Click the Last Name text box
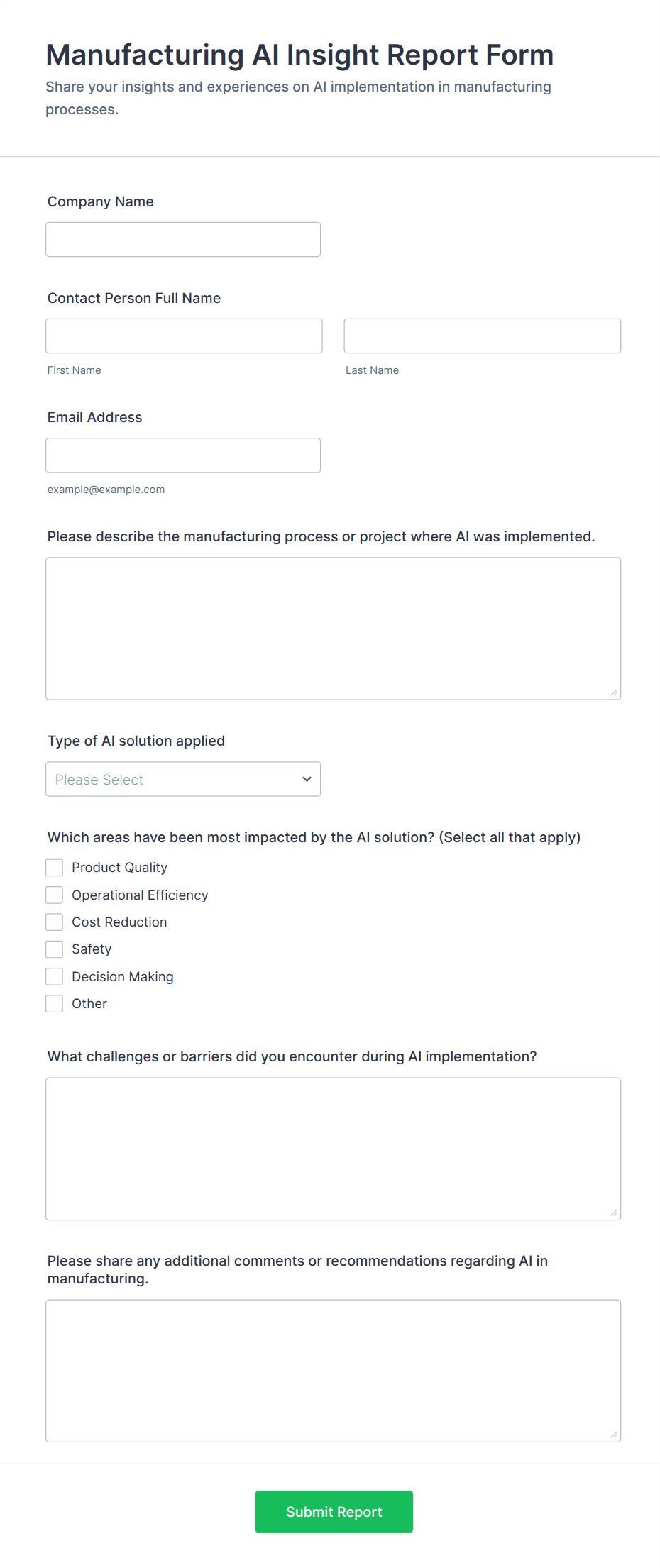The height and width of the screenshot is (1568, 660). (481, 336)
